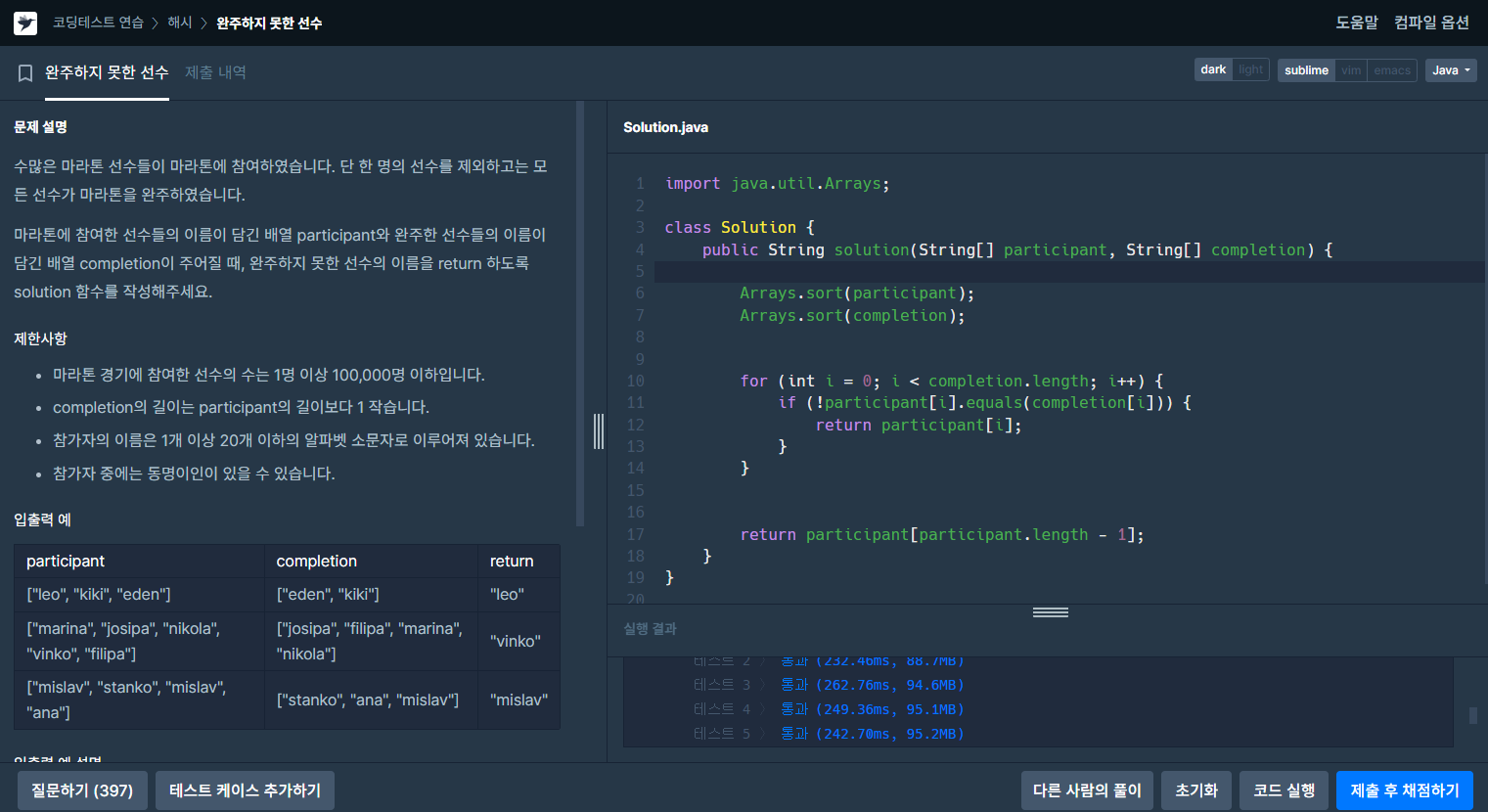Submit with 제출 후 채점하기 button

click(1405, 790)
